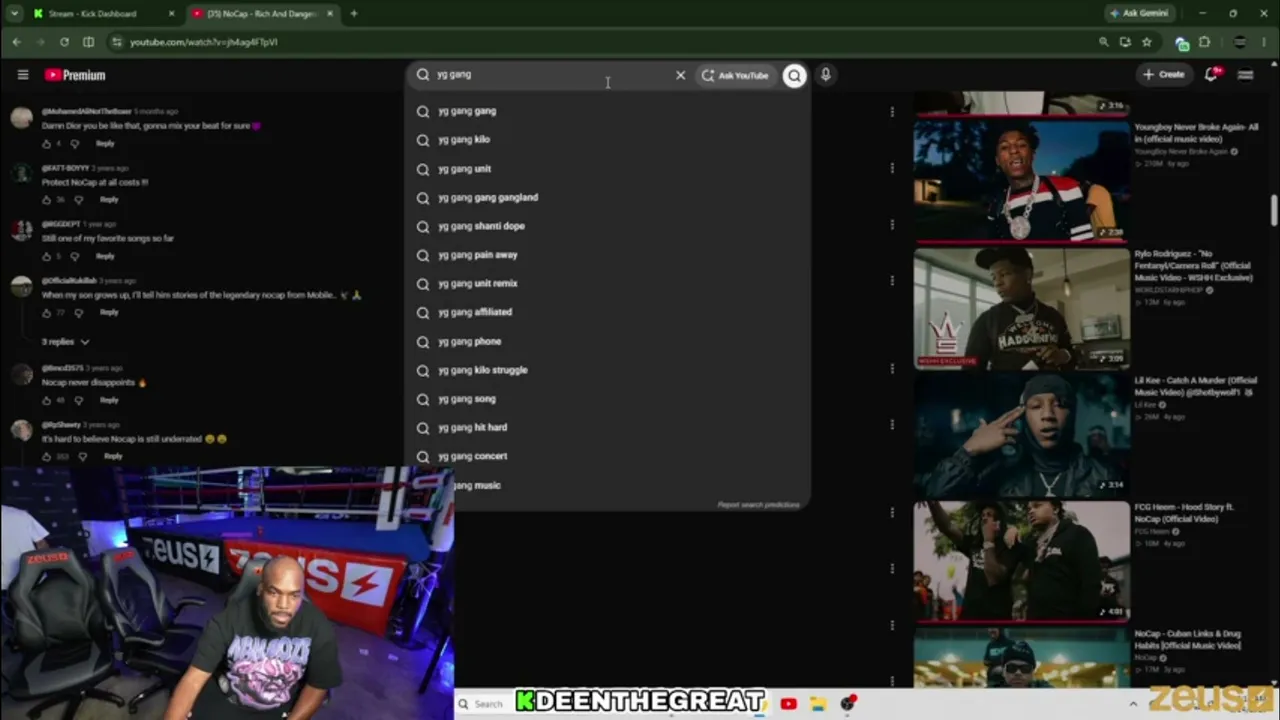Reply to "When my son grows up" comment

point(109,313)
